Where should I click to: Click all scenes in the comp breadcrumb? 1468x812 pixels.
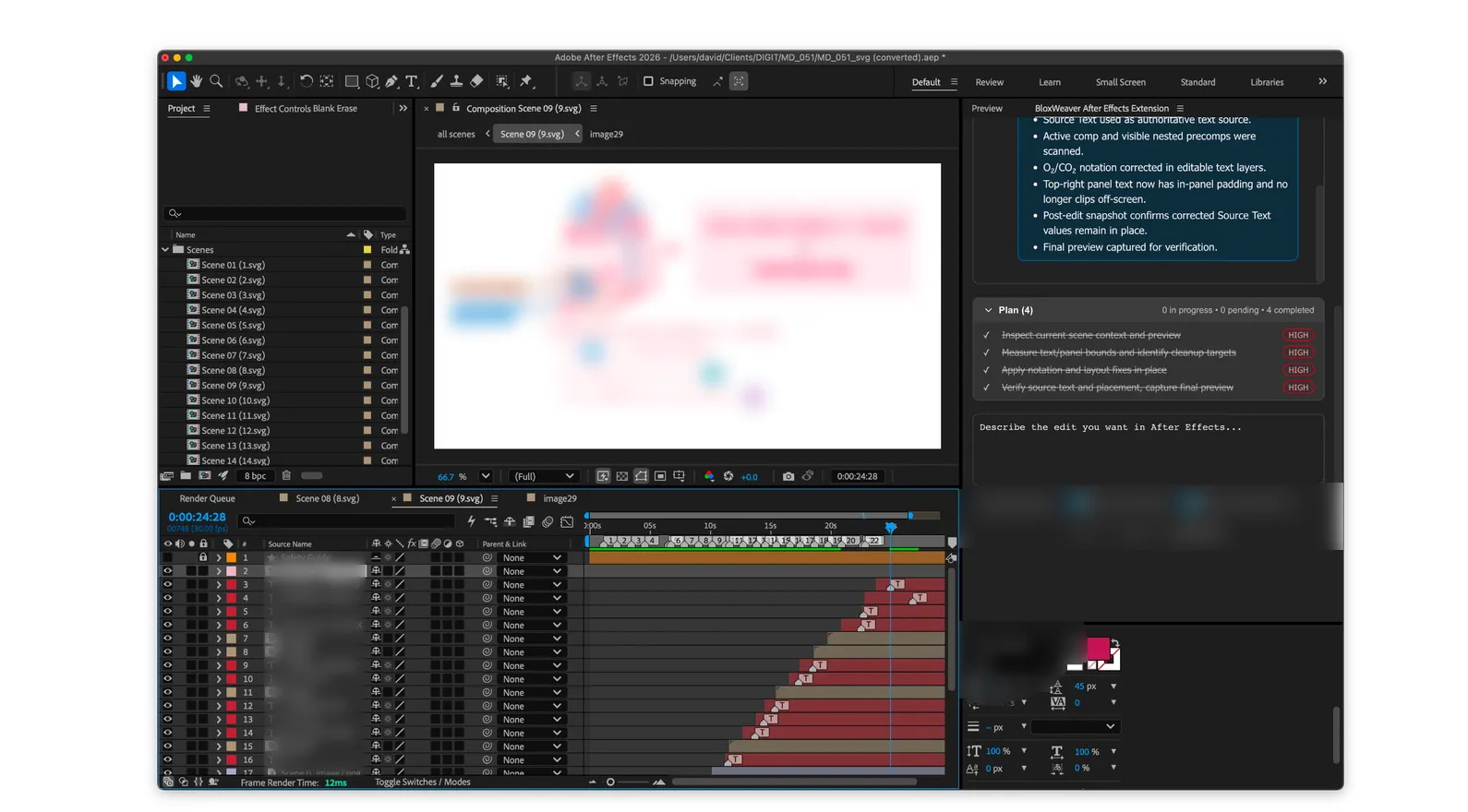(x=456, y=135)
